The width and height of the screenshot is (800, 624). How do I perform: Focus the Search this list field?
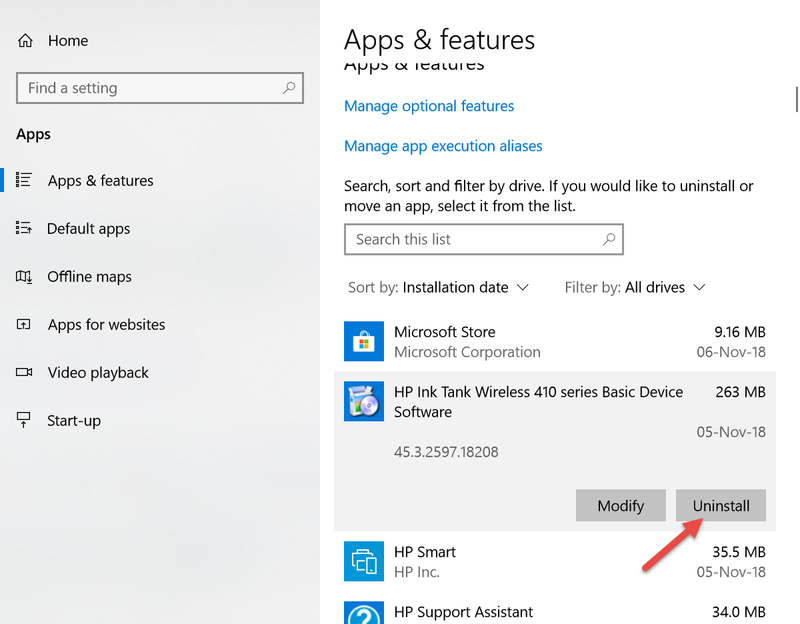point(484,239)
